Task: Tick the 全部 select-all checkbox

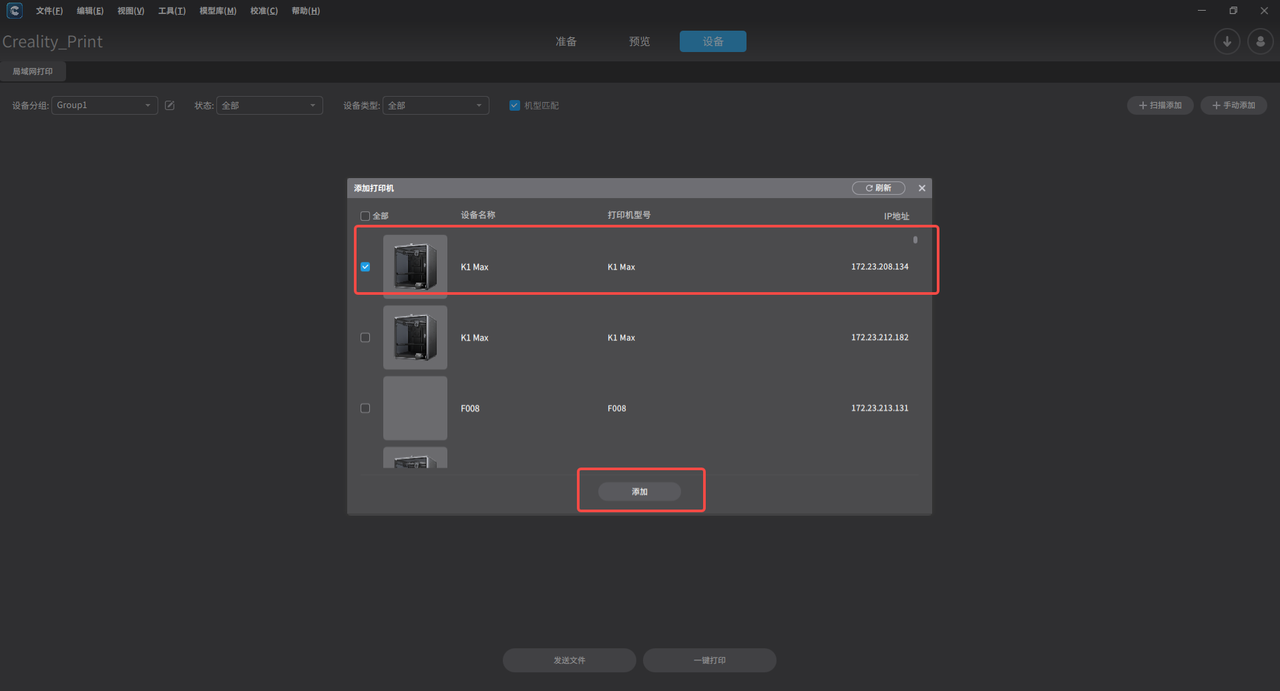Action: click(365, 216)
